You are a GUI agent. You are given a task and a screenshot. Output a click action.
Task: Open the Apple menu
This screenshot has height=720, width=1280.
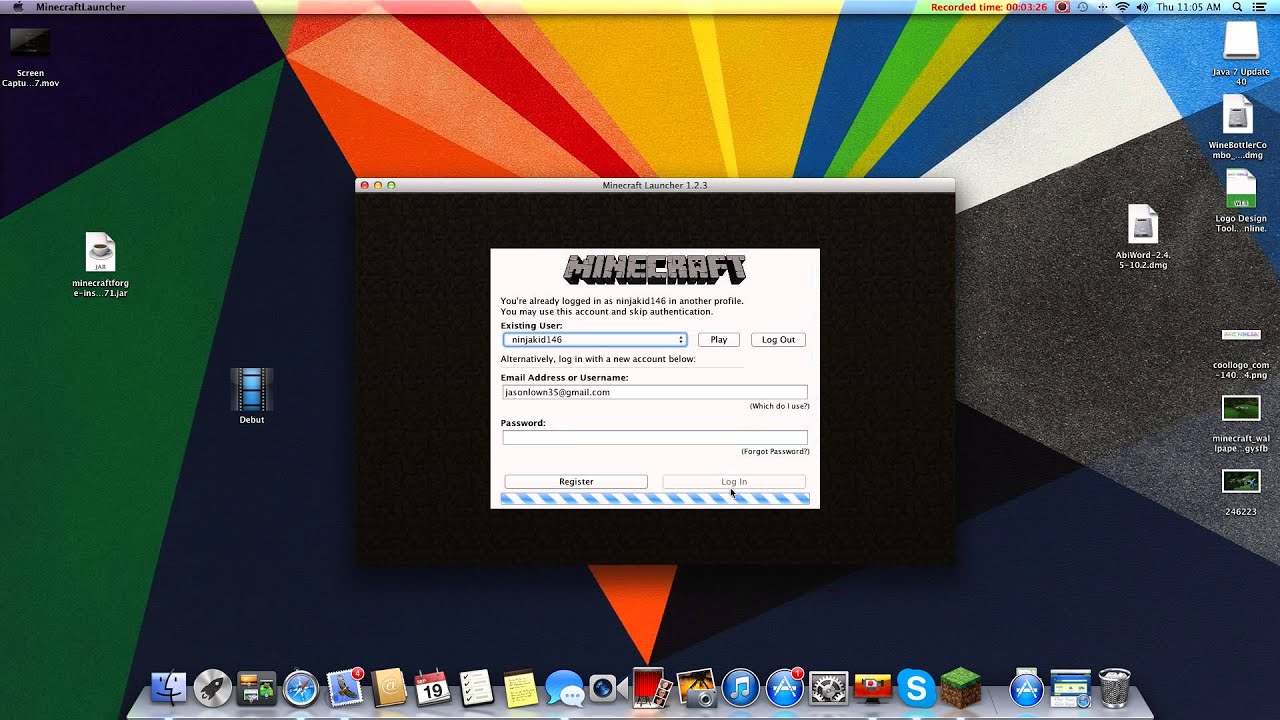click(17, 7)
